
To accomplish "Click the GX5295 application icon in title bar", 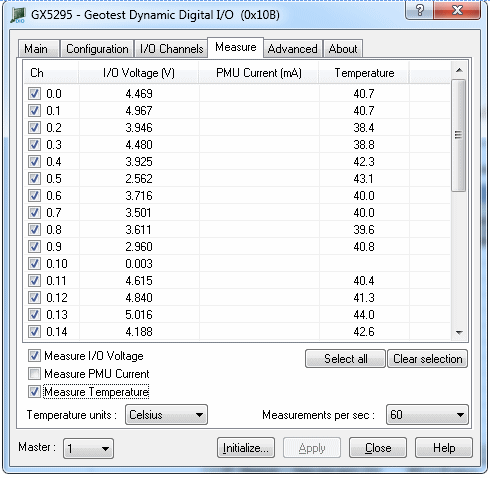I will tap(18, 15).
